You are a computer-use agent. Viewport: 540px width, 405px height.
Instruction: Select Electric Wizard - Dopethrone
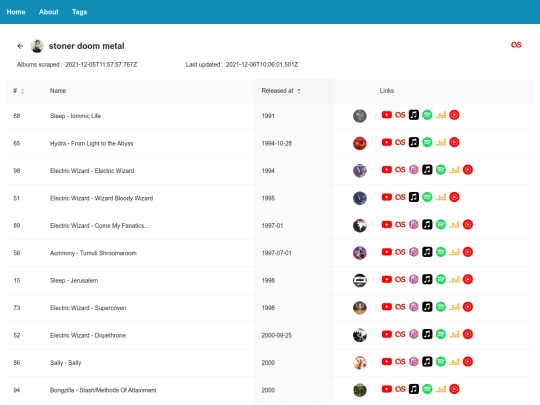87,335
